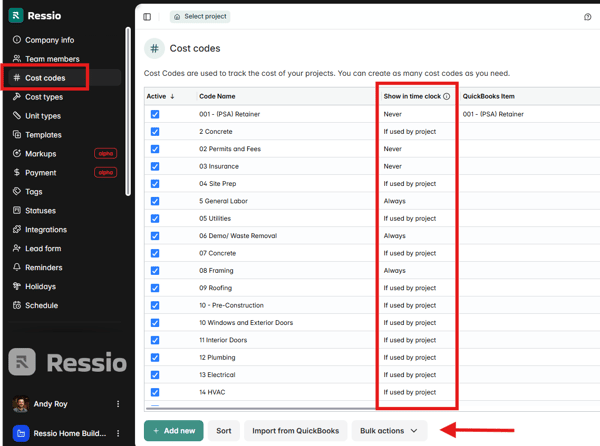Click the sidebar vertical scrollbar
The width and height of the screenshot is (600, 446).
point(128,110)
